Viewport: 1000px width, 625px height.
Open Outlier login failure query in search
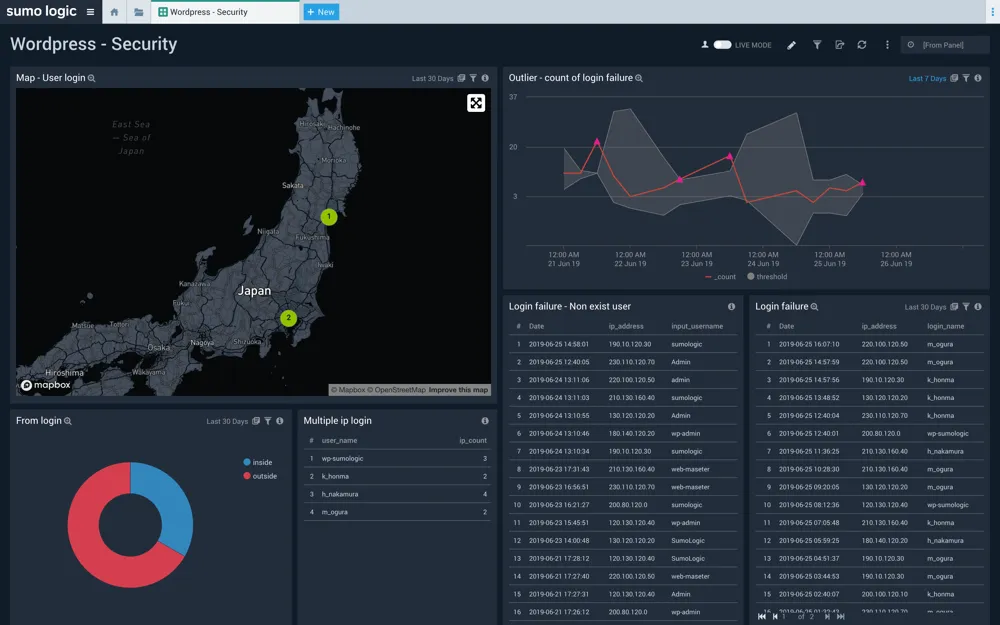[x=639, y=78]
